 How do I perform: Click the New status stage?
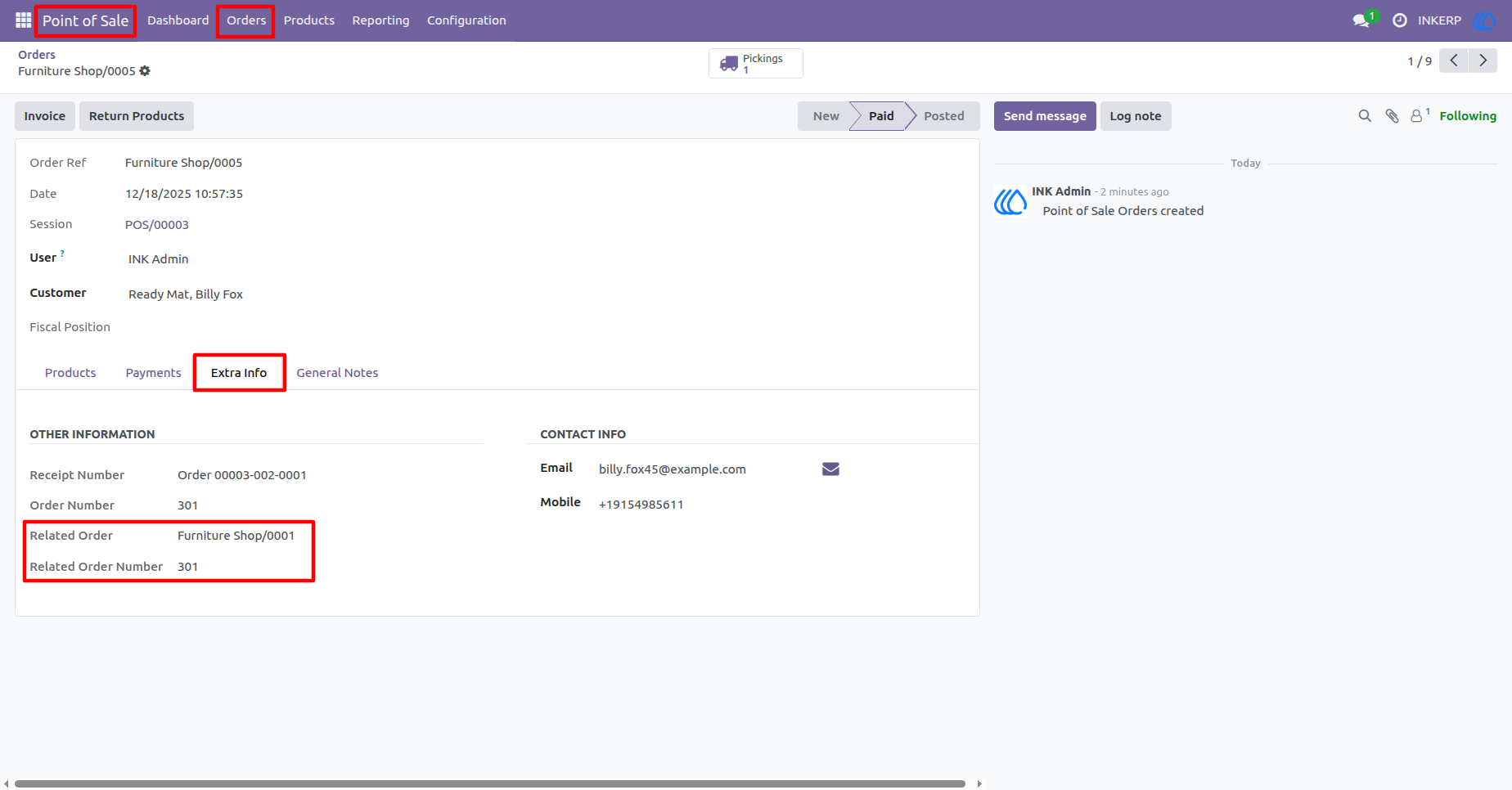[826, 116]
